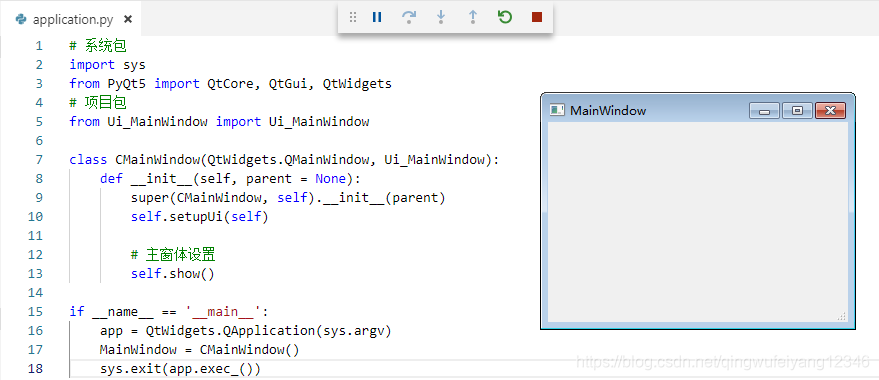Click the MainWindow title text

click(x=608, y=111)
